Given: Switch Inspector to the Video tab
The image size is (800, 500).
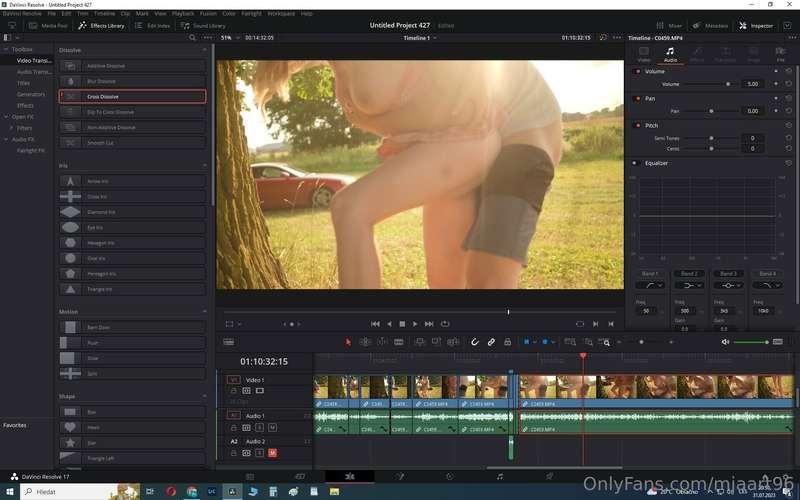Looking at the screenshot, I should point(644,54).
